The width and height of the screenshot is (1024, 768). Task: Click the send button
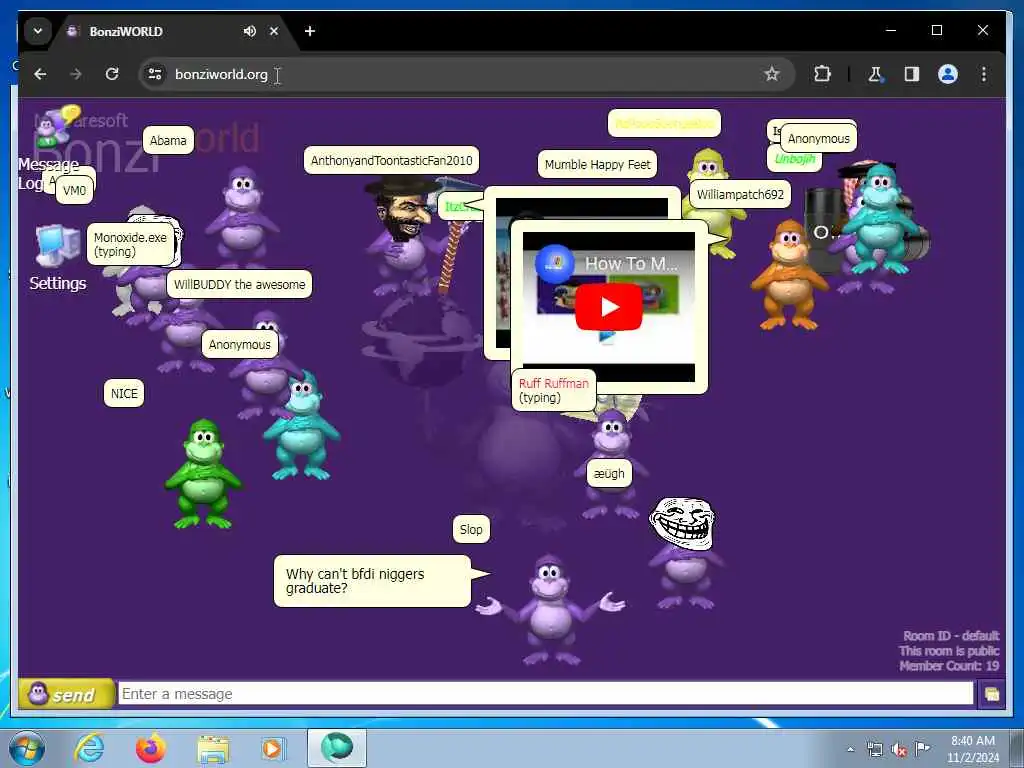point(66,694)
